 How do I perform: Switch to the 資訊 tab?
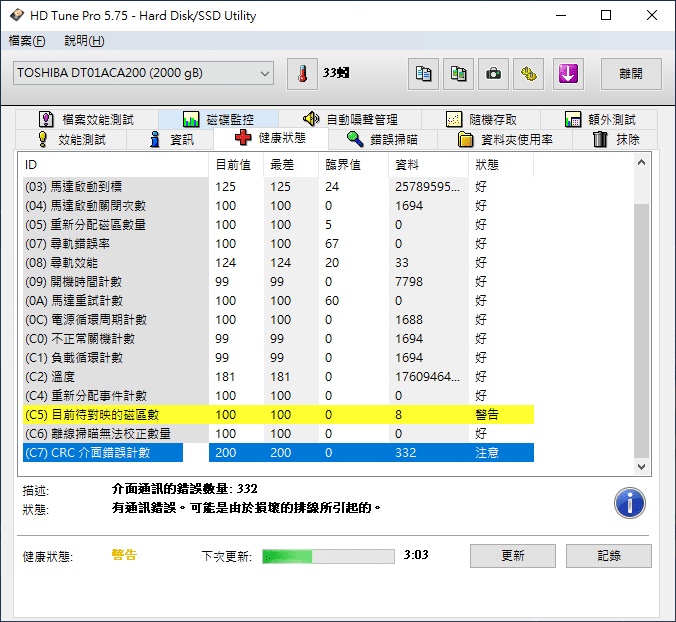(170, 139)
